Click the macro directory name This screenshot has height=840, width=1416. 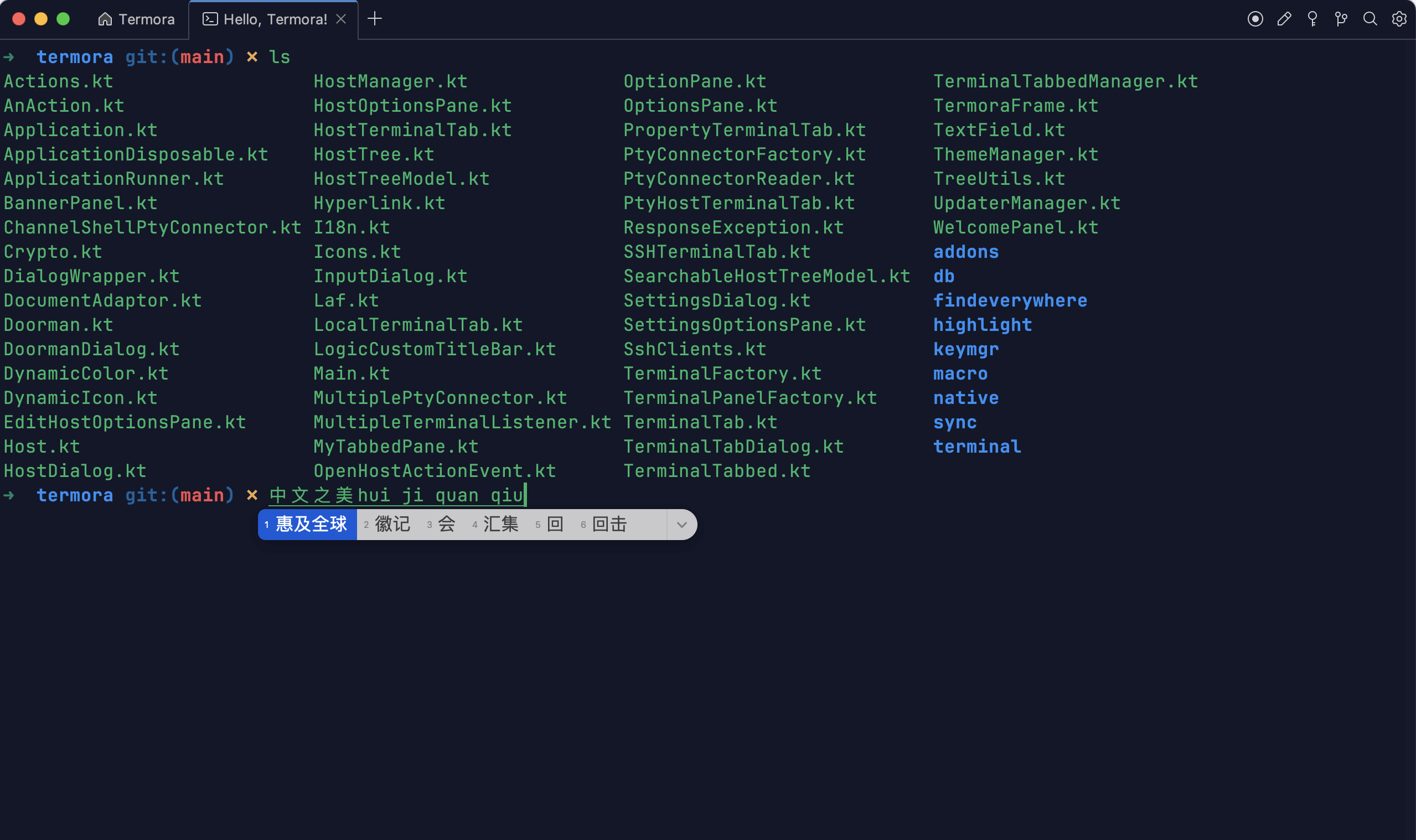[961, 374]
